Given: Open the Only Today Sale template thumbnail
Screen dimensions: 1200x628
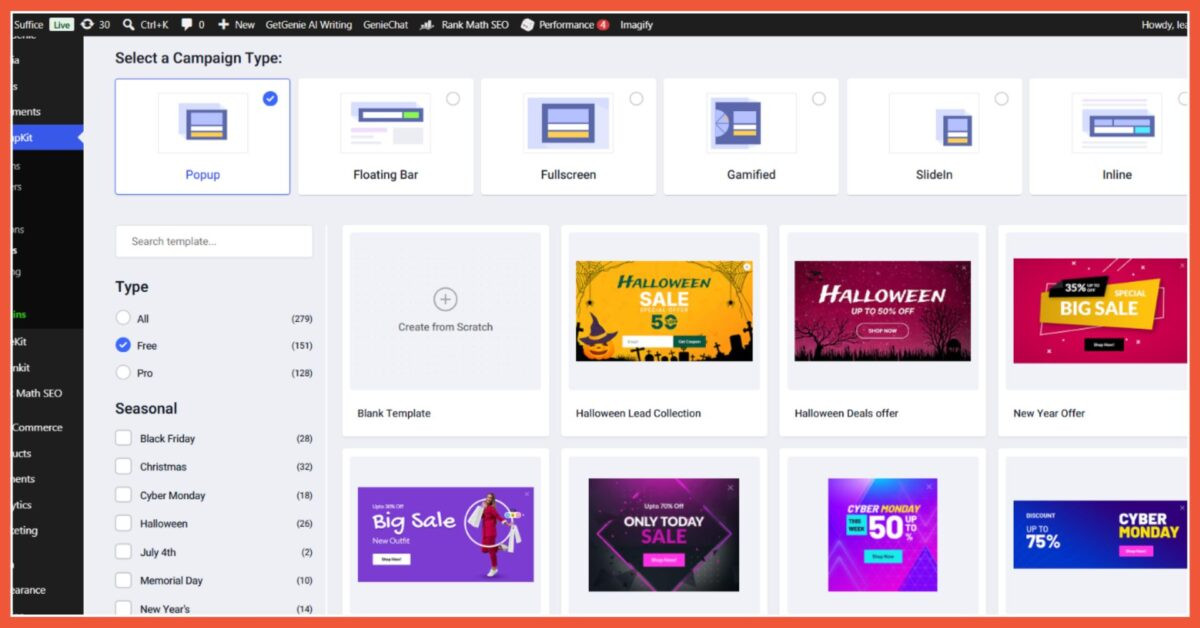Looking at the screenshot, I should pyautogui.click(x=664, y=534).
